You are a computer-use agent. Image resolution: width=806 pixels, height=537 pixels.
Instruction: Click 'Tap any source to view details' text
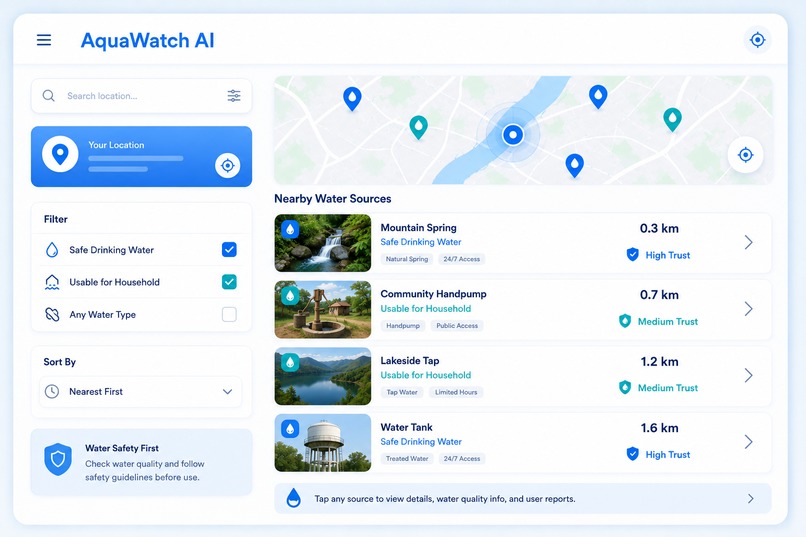point(445,499)
